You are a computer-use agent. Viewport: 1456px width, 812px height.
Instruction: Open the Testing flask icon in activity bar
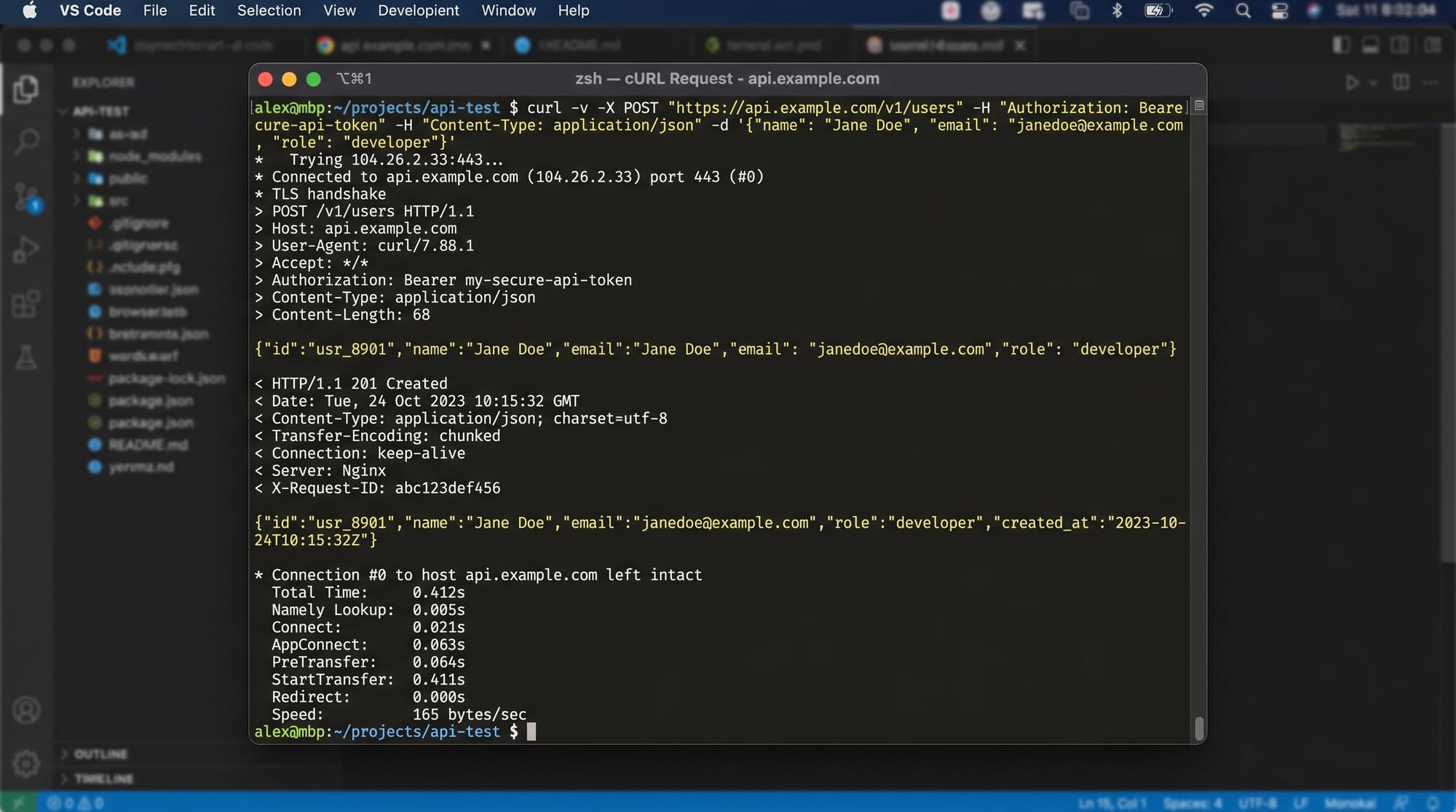pos(26,357)
